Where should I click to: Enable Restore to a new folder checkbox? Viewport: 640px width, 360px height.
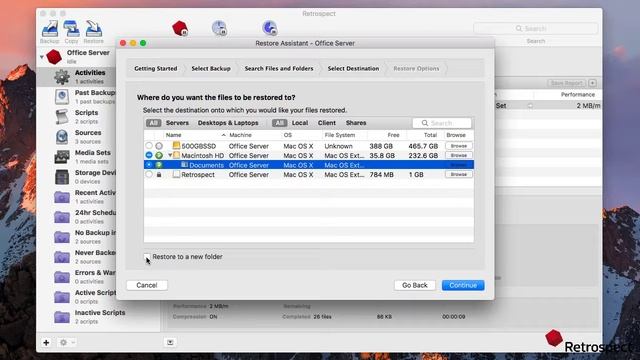point(147,256)
